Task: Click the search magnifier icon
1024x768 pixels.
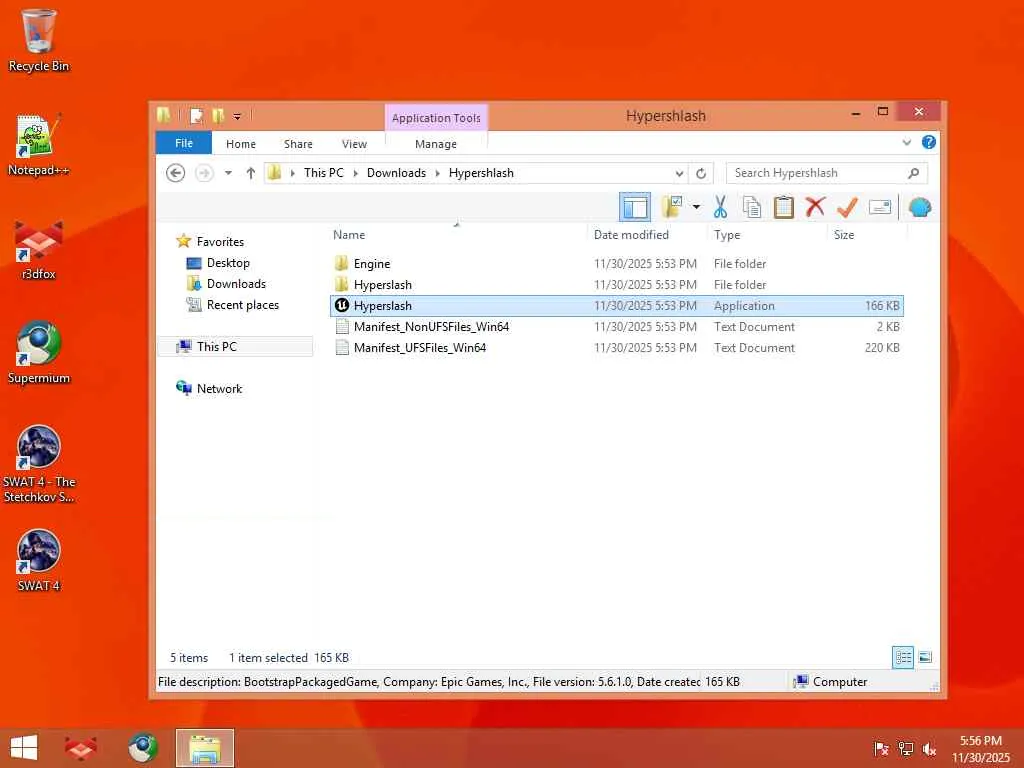Action: 914,173
